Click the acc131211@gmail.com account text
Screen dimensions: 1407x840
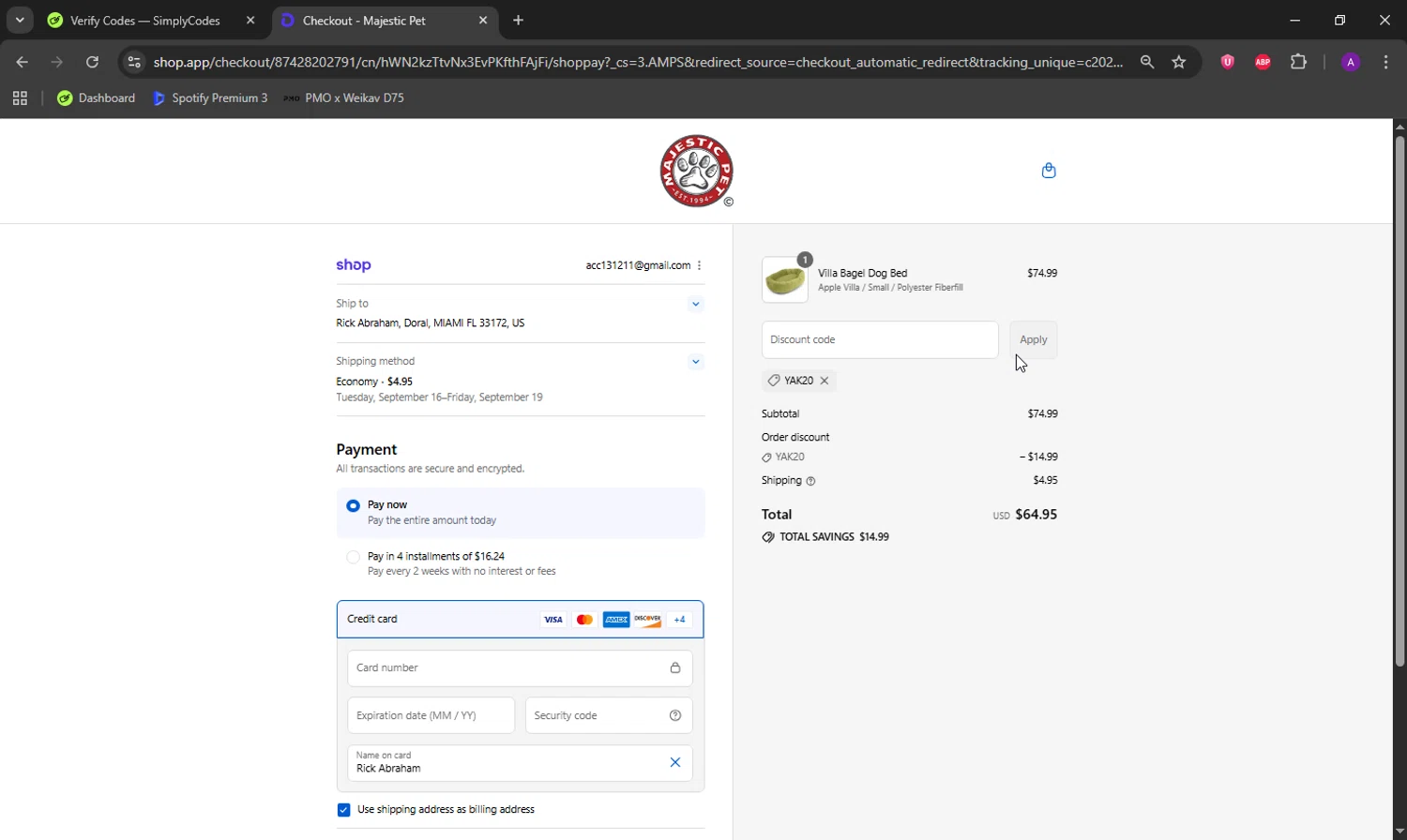coord(638,265)
